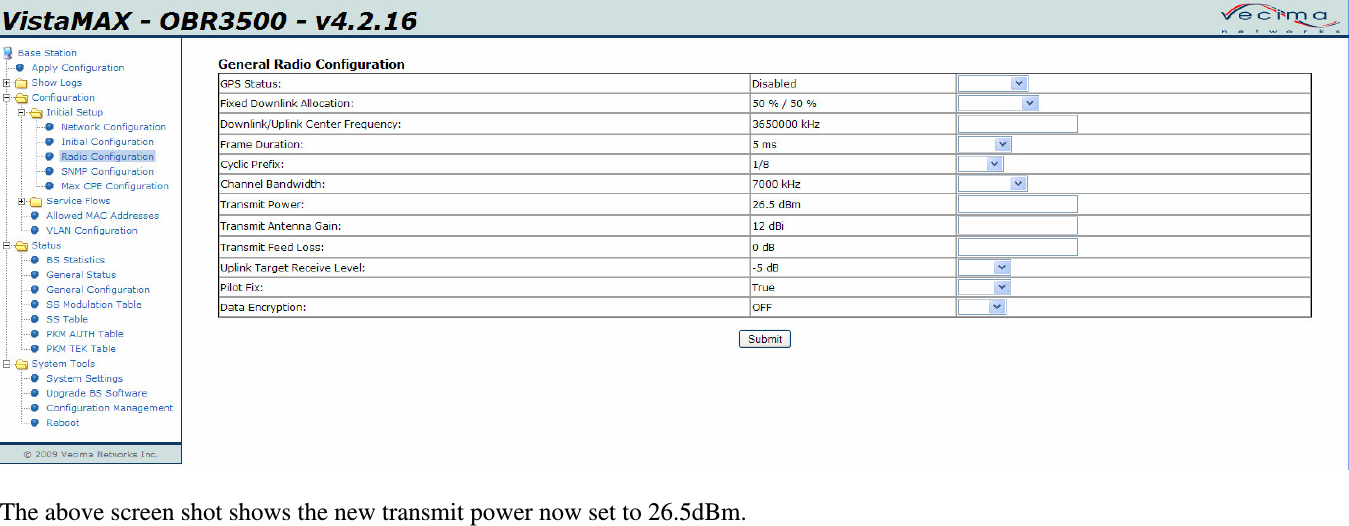The height and width of the screenshot is (526, 1349).
Task: Go to Allowed MAC Addresses
Action: 102,216
